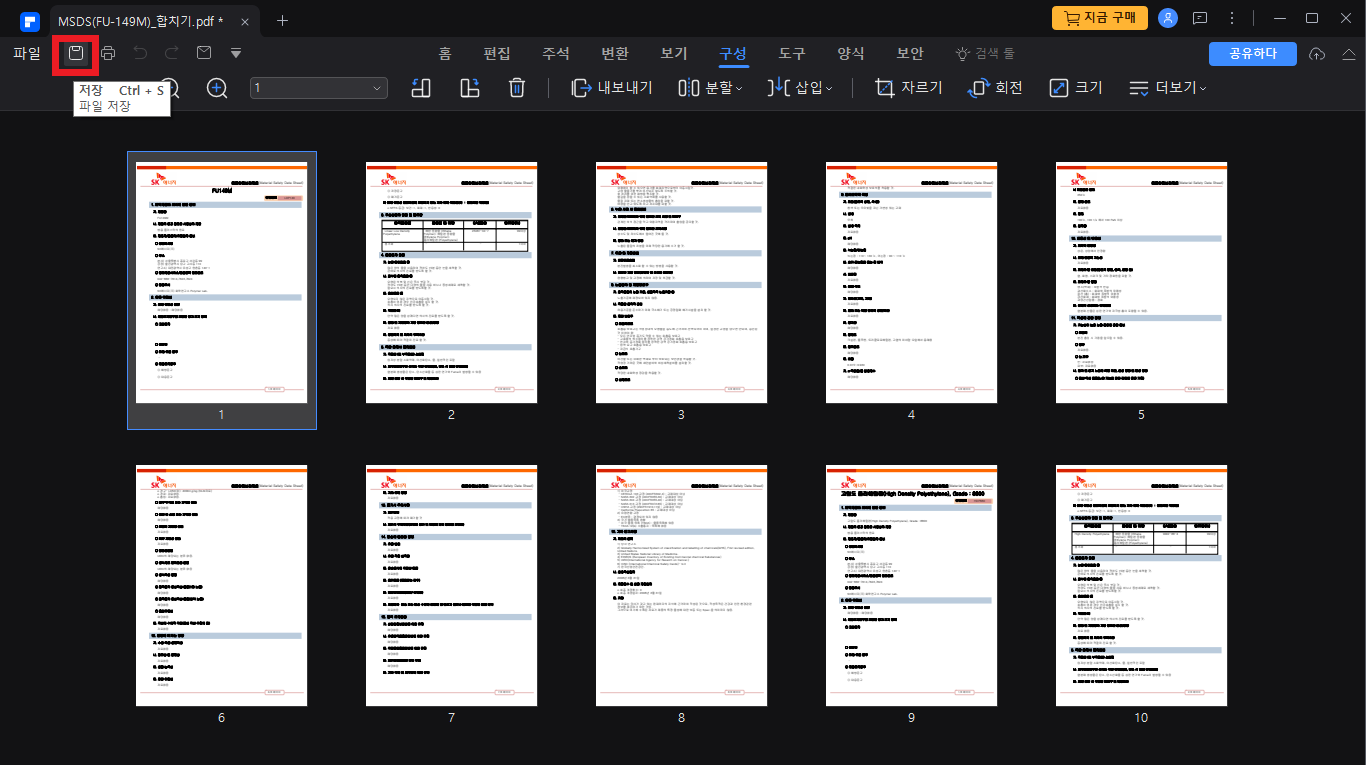Open the 파일 file menu

coord(27,53)
